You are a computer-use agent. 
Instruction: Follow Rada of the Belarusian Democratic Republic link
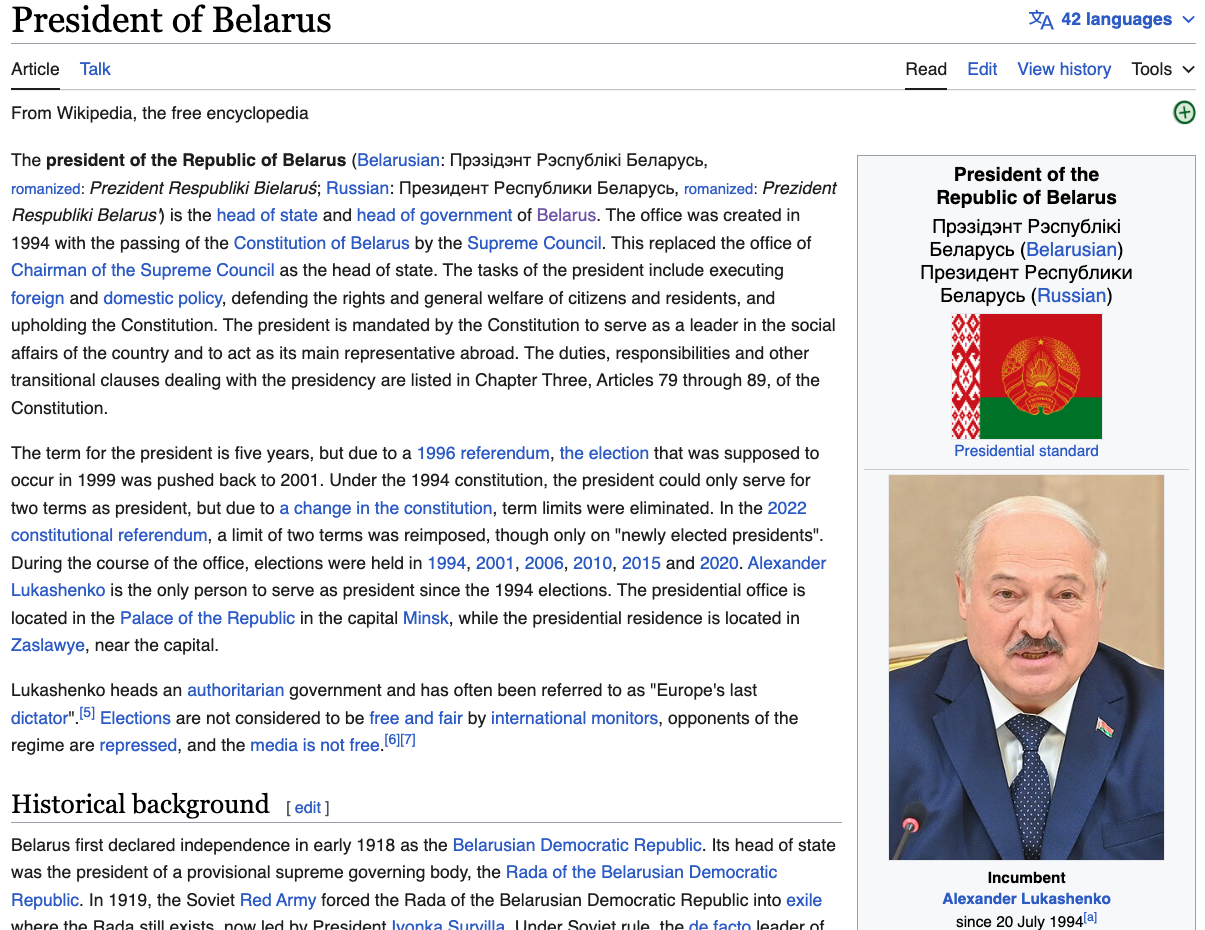tap(641, 872)
